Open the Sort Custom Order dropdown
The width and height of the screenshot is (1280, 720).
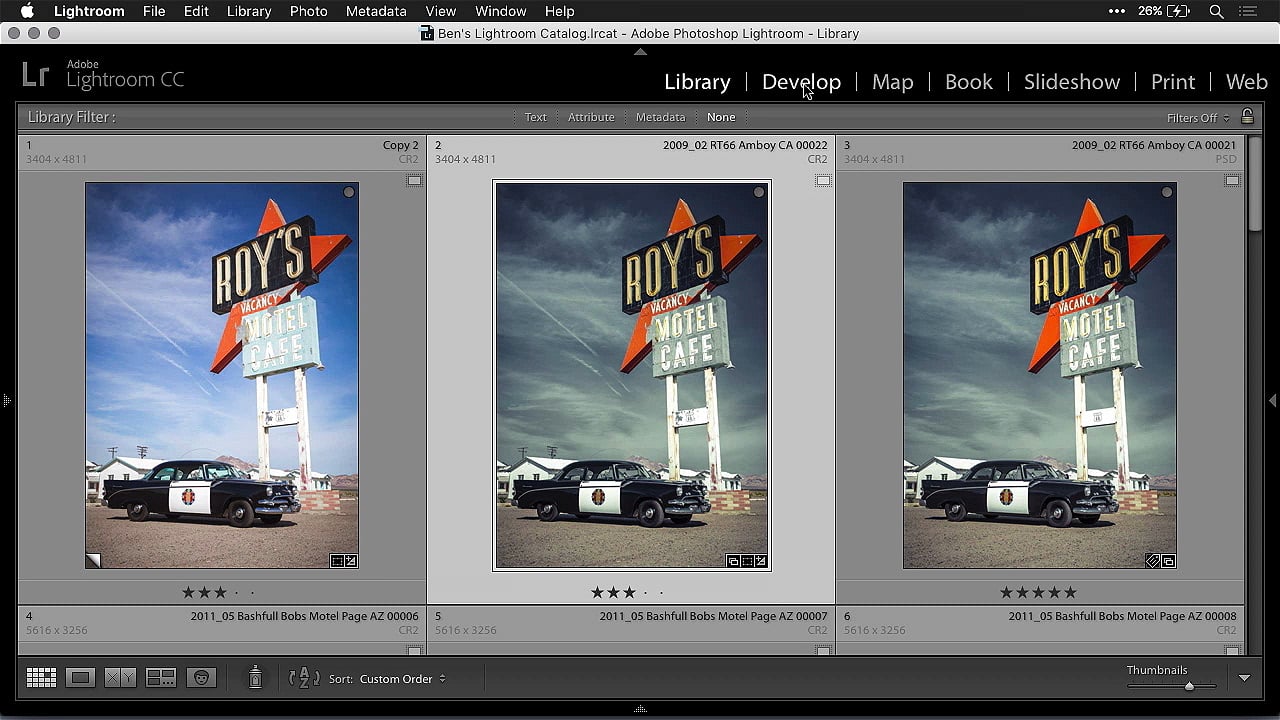(x=403, y=679)
